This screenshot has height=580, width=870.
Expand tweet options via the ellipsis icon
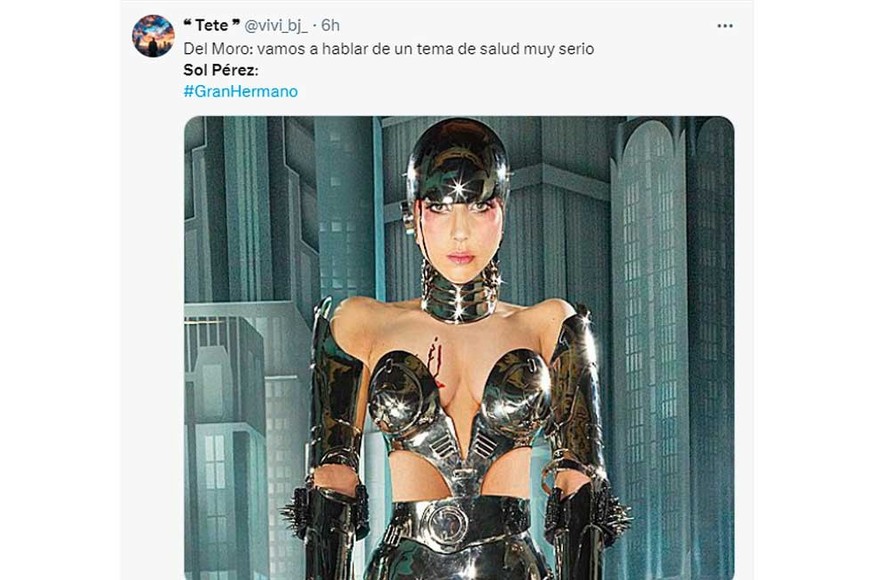point(725,26)
